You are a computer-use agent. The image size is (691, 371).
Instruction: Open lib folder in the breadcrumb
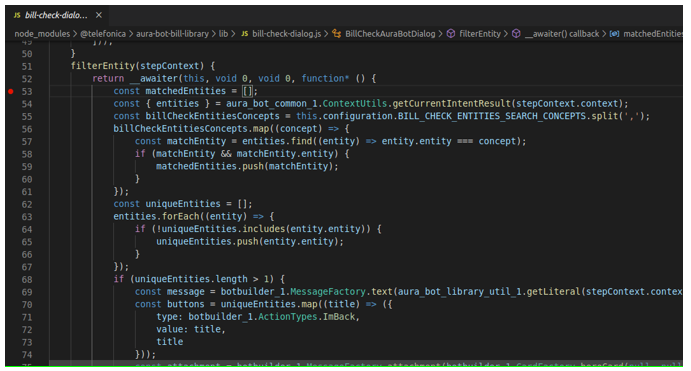223,34
